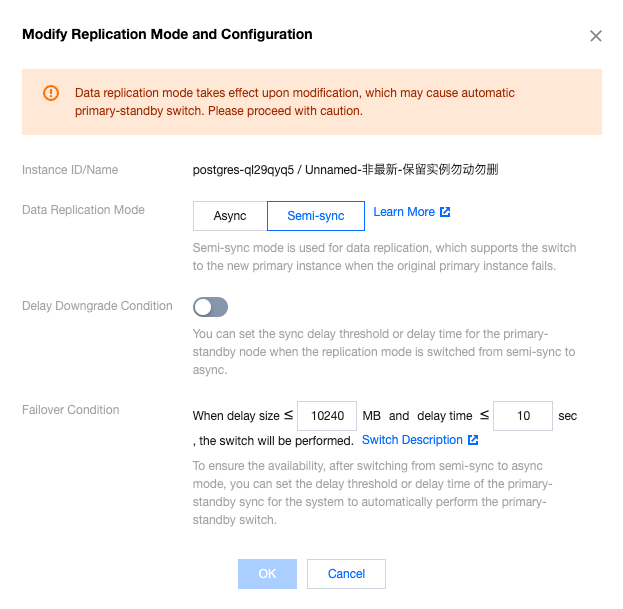Enable the Delay Downgrade Condition switch
623x609 pixels.
pyautogui.click(x=211, y=307)
